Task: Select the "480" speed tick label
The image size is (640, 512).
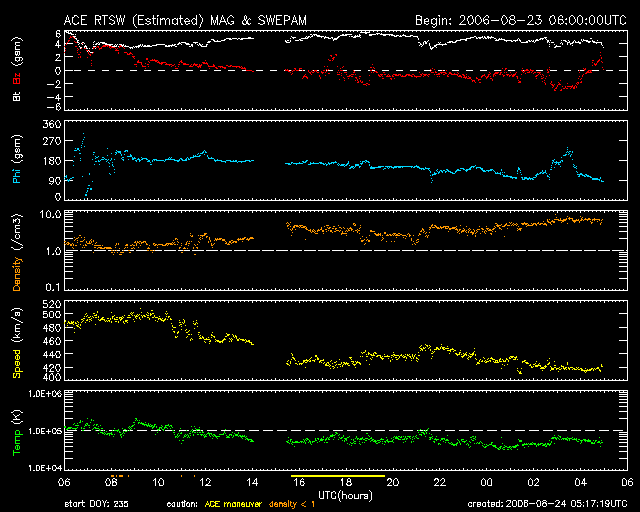Action: pyautogui.click(x=52, y=328)
